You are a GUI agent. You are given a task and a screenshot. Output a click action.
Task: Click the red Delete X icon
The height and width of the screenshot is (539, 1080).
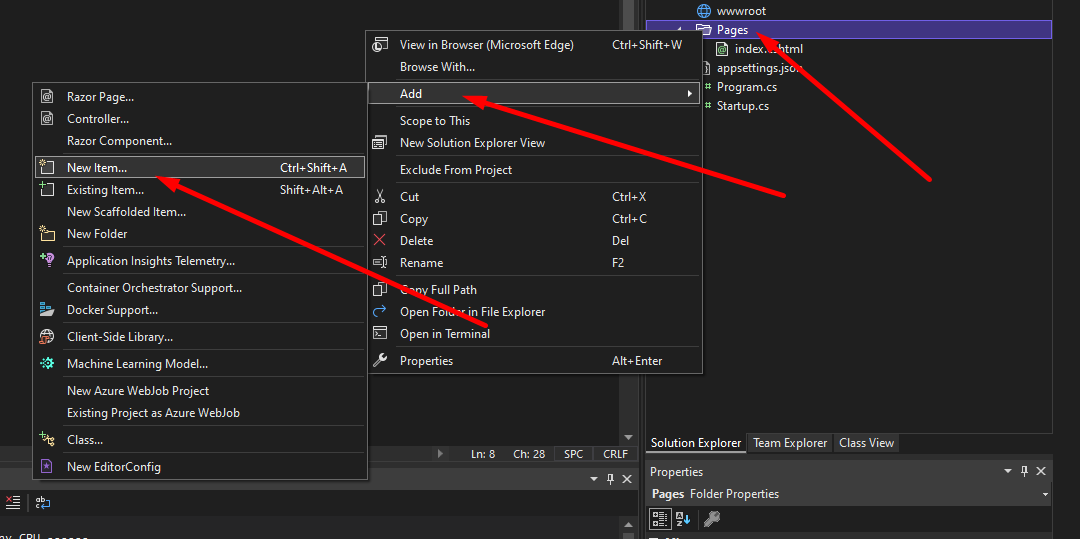[380, 241]
